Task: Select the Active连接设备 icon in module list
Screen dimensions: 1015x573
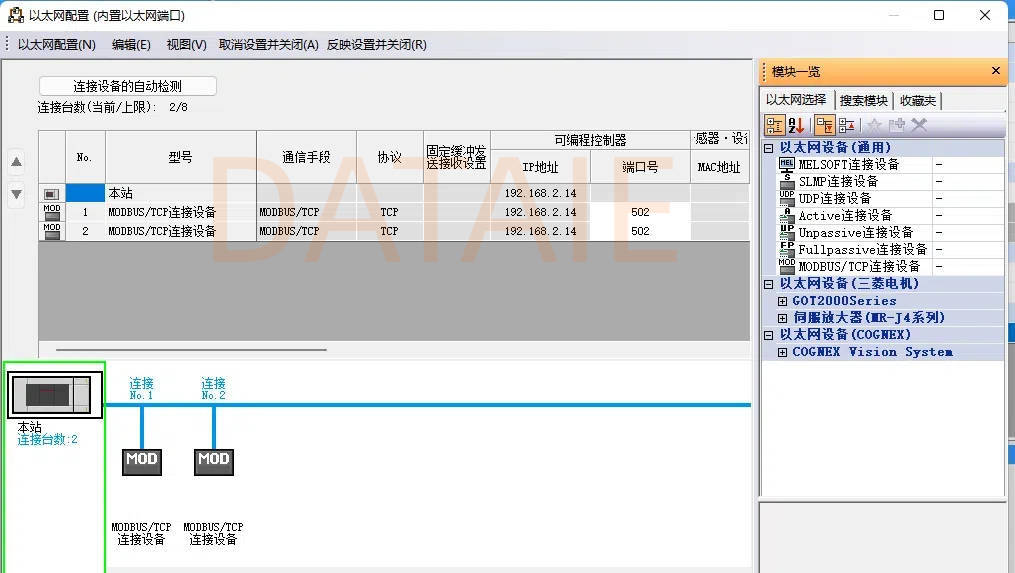Action: (786, 215)
